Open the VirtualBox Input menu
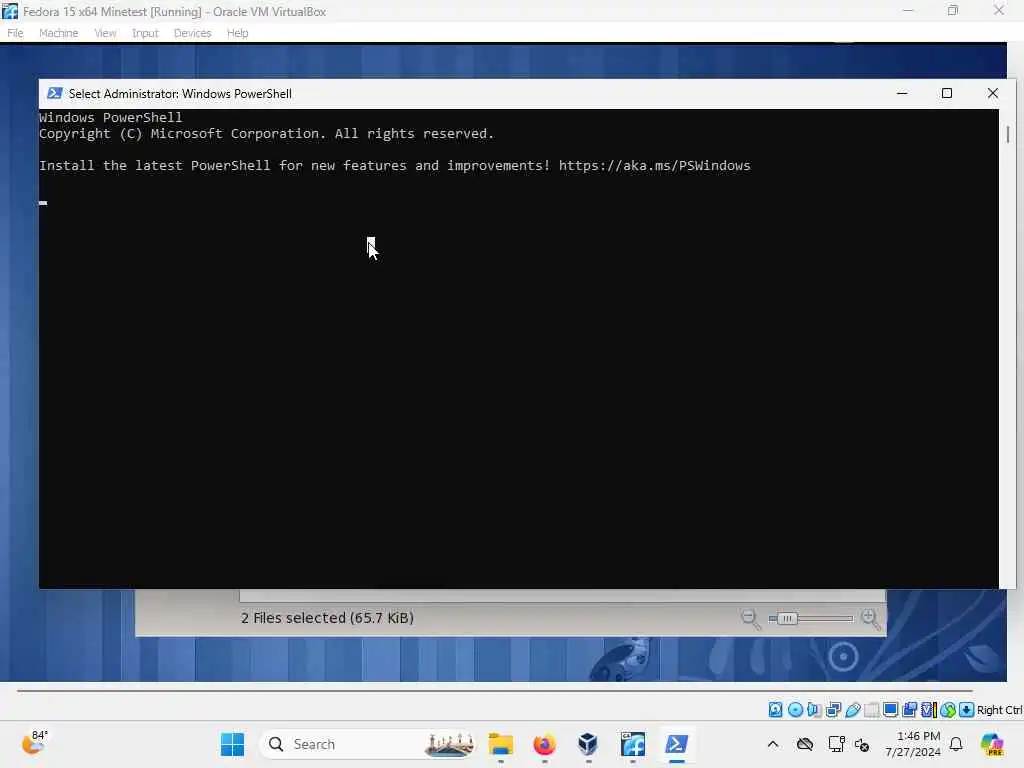Image resolution: width=1024 pixels, height=768 pixels. (145, 33)
